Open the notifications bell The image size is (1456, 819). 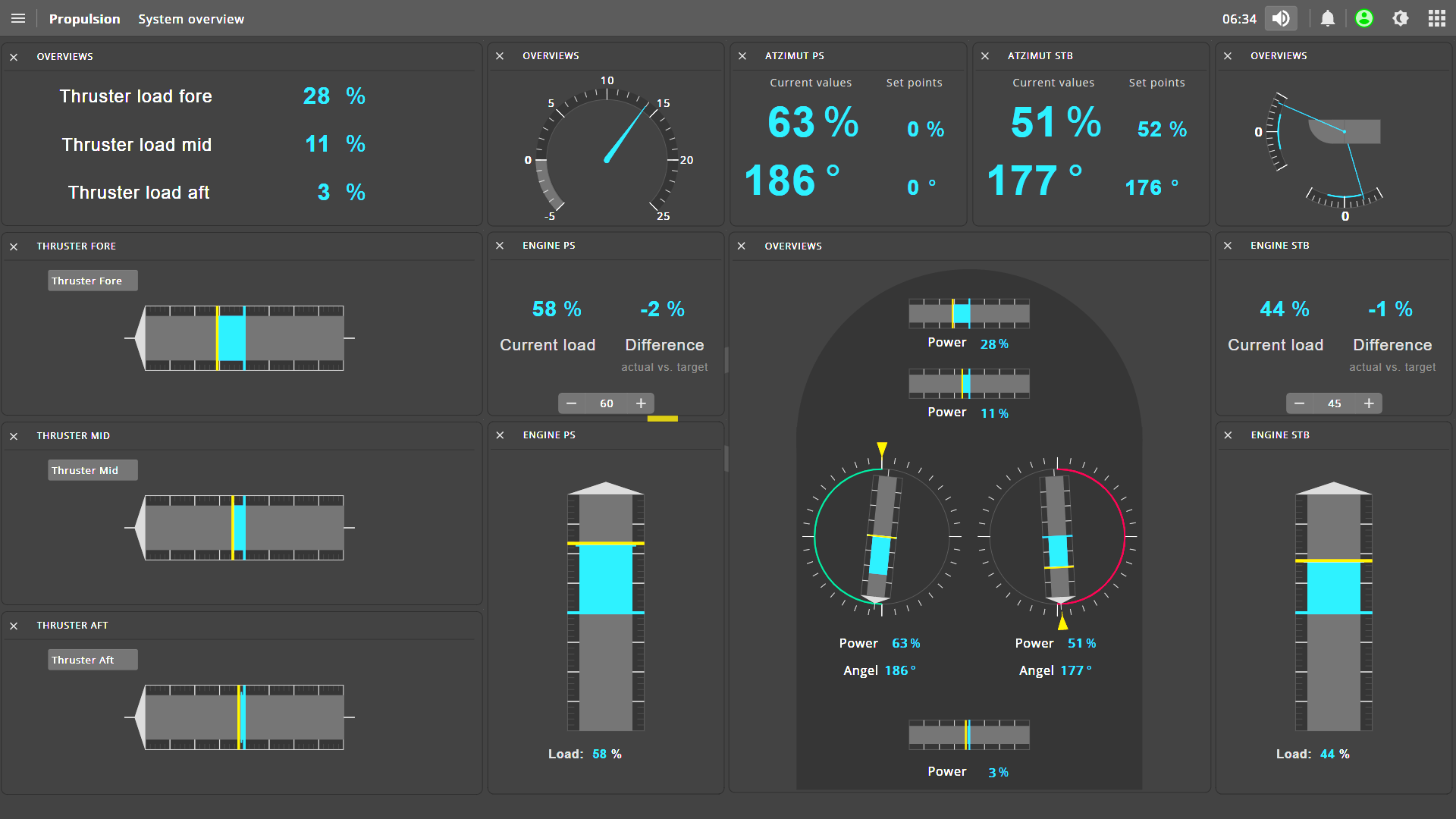pos(1327,18)
